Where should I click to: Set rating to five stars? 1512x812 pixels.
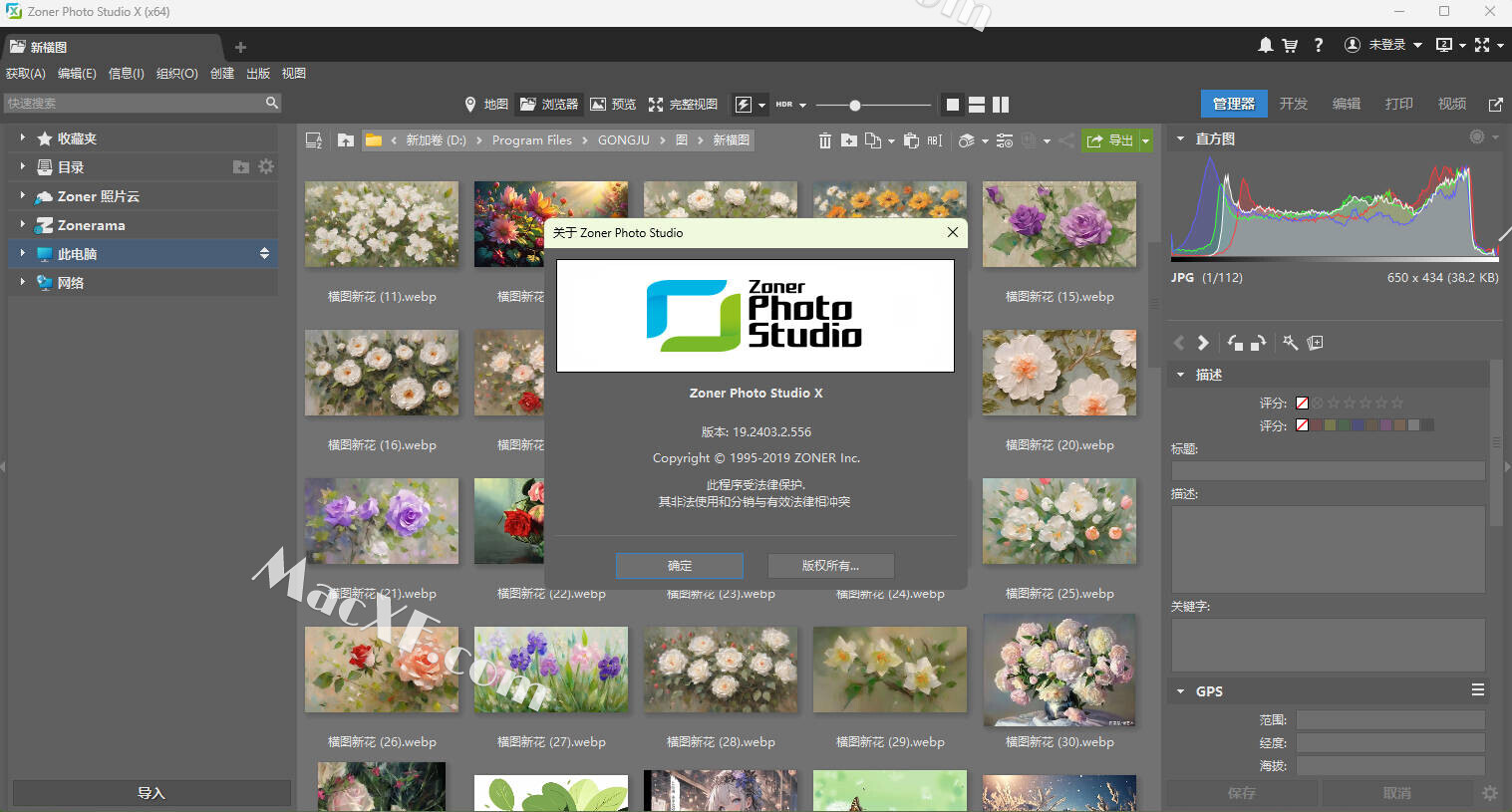click(1396, 403)
